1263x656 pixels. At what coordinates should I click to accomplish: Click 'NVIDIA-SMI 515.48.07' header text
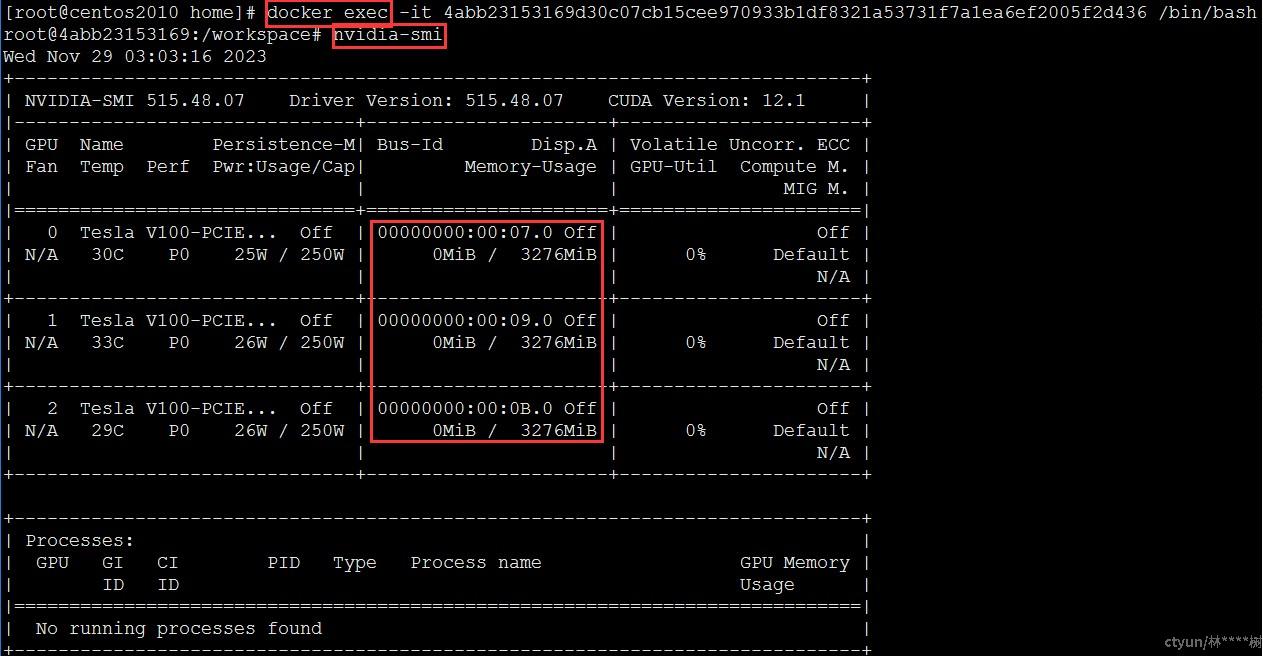pyautogui.click(x=135, y=101)
